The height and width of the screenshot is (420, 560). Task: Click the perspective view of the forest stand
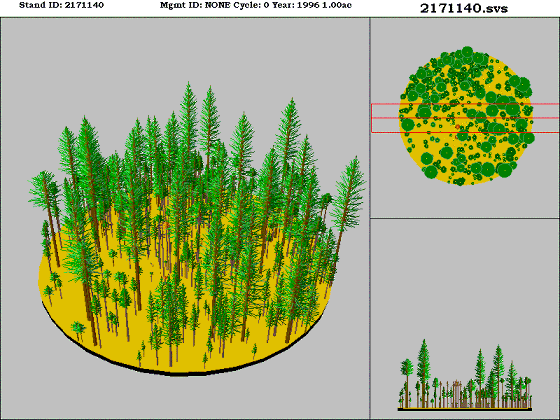(185, 218)
